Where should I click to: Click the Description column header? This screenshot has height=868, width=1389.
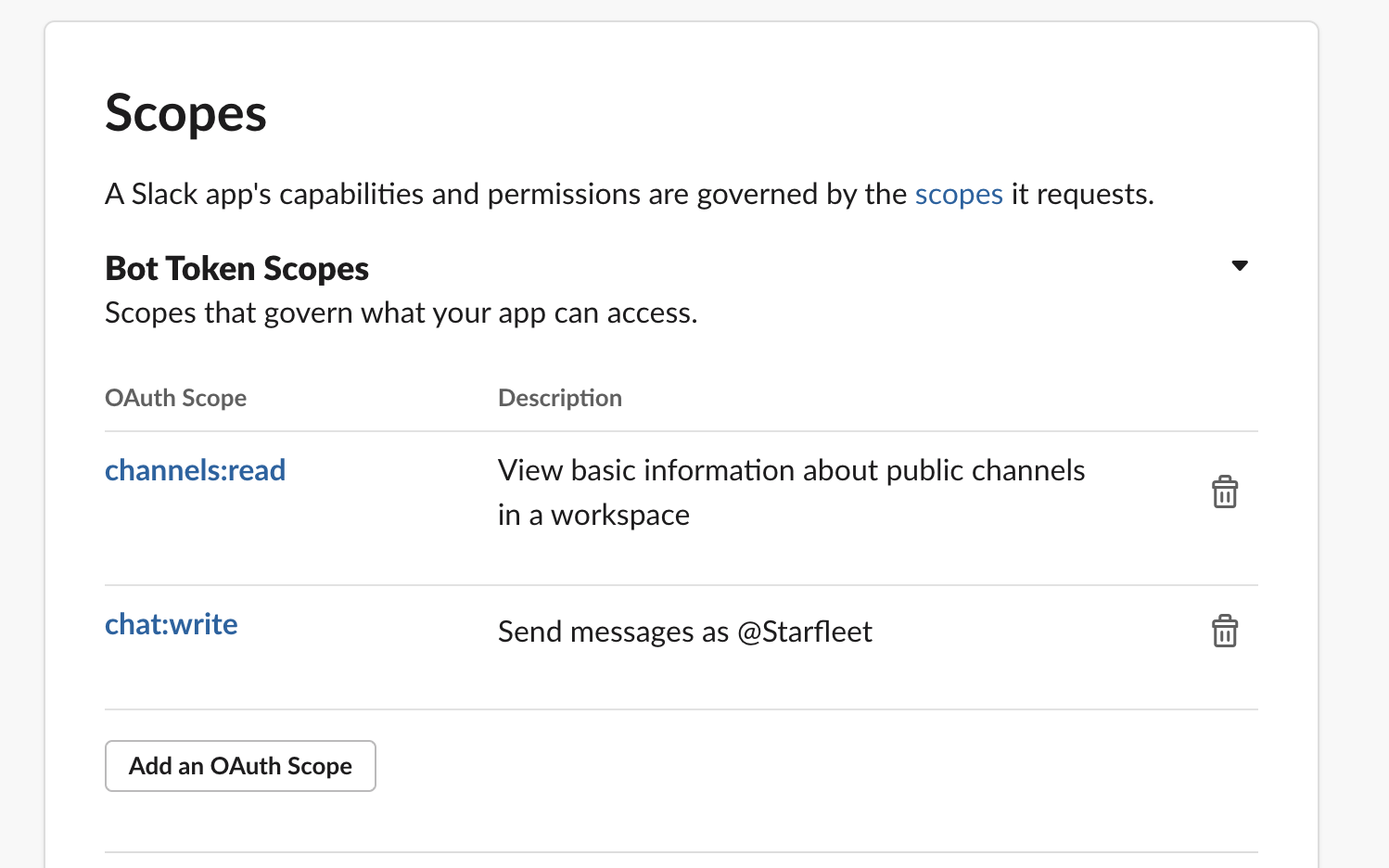[560, 398]
